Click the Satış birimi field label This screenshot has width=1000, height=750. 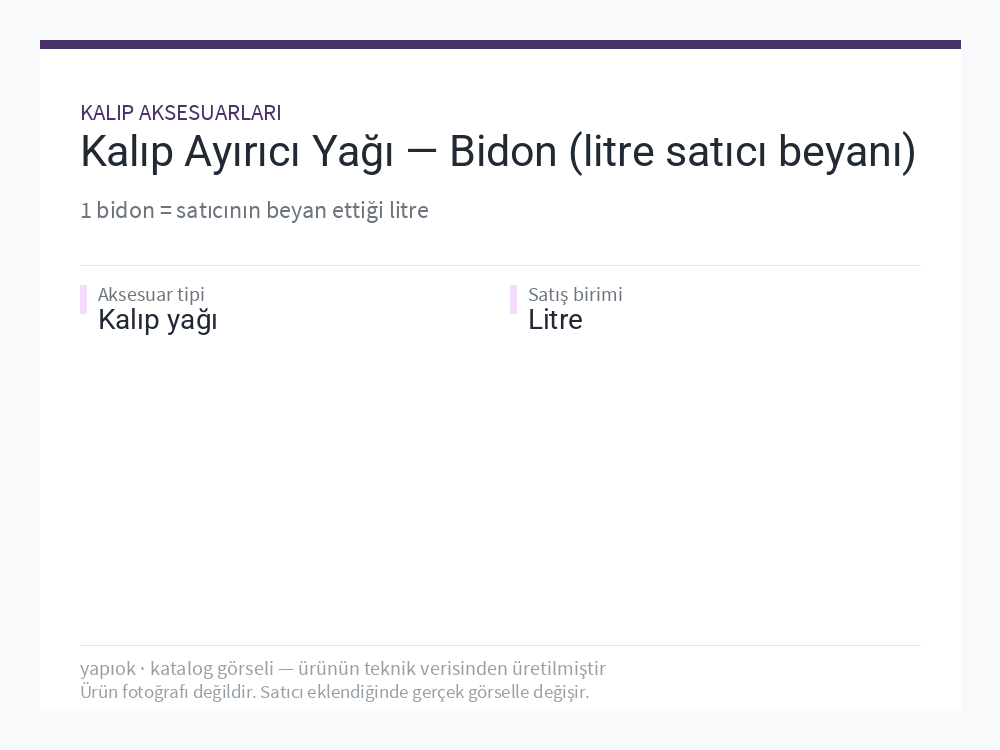(575, 294)
